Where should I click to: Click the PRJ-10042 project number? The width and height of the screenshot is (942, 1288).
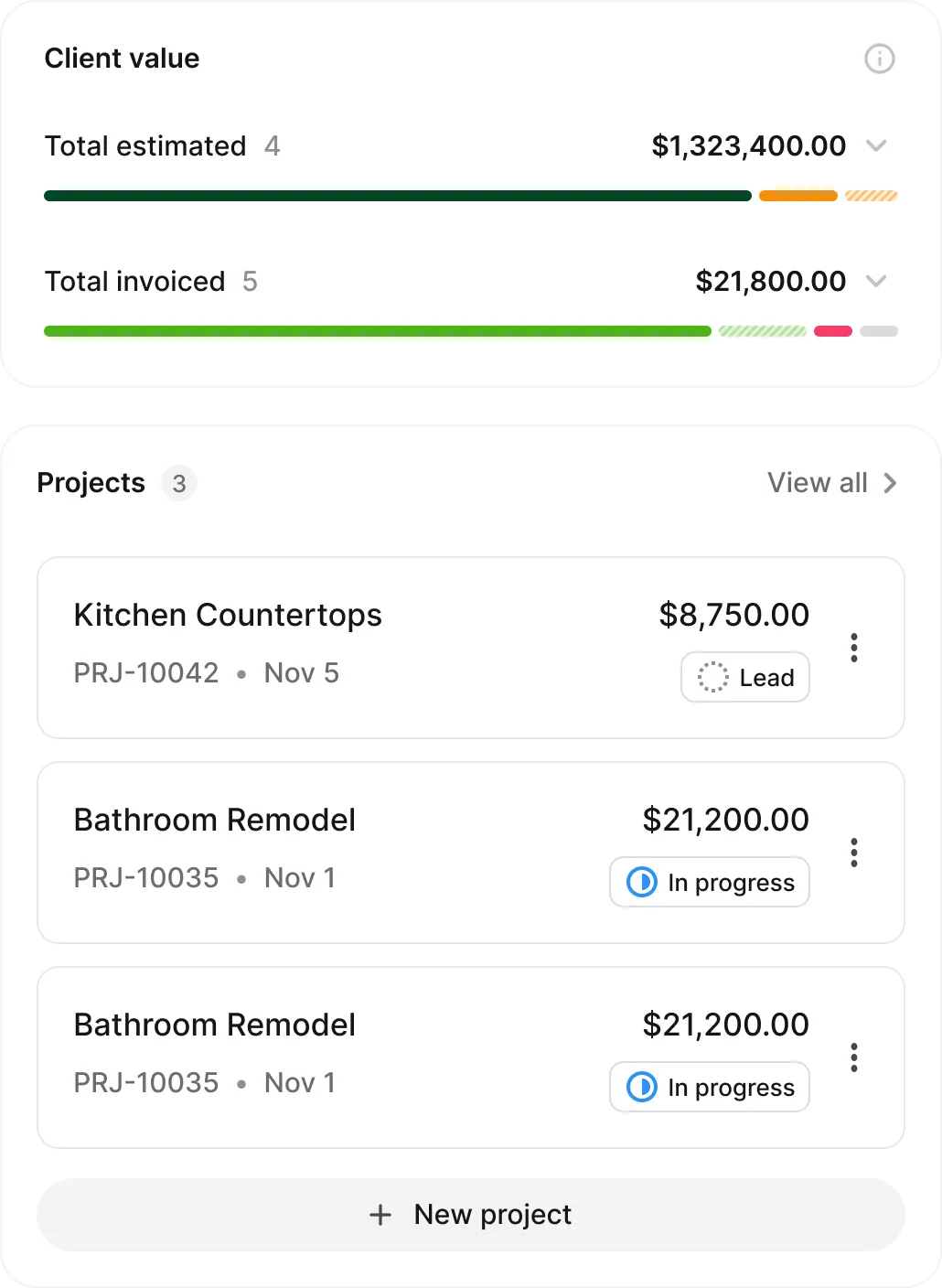click(146, 673)
